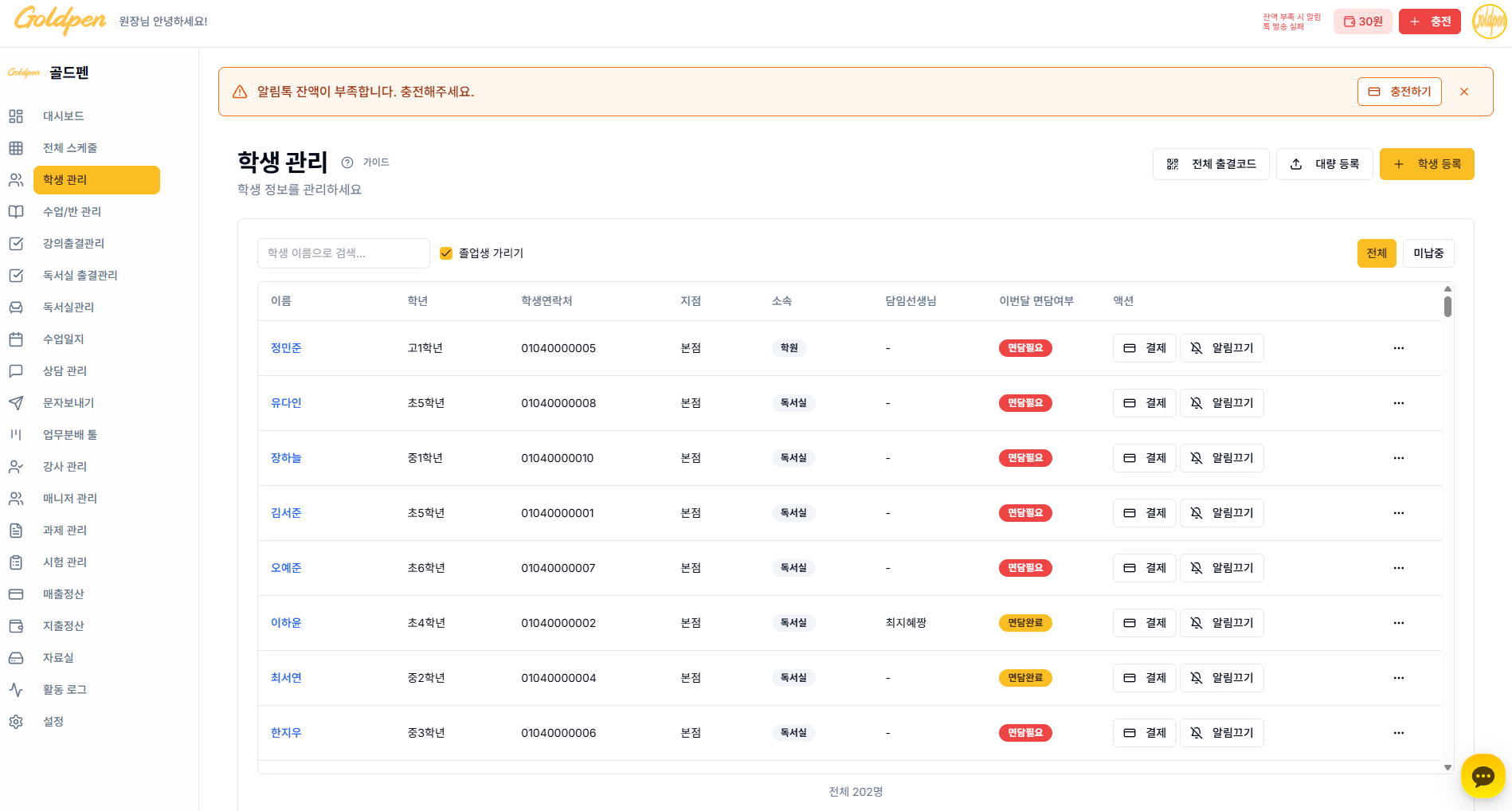Expand row actions for 한지우
This screenshot has width=1512, height=811.
(1398, 733)
